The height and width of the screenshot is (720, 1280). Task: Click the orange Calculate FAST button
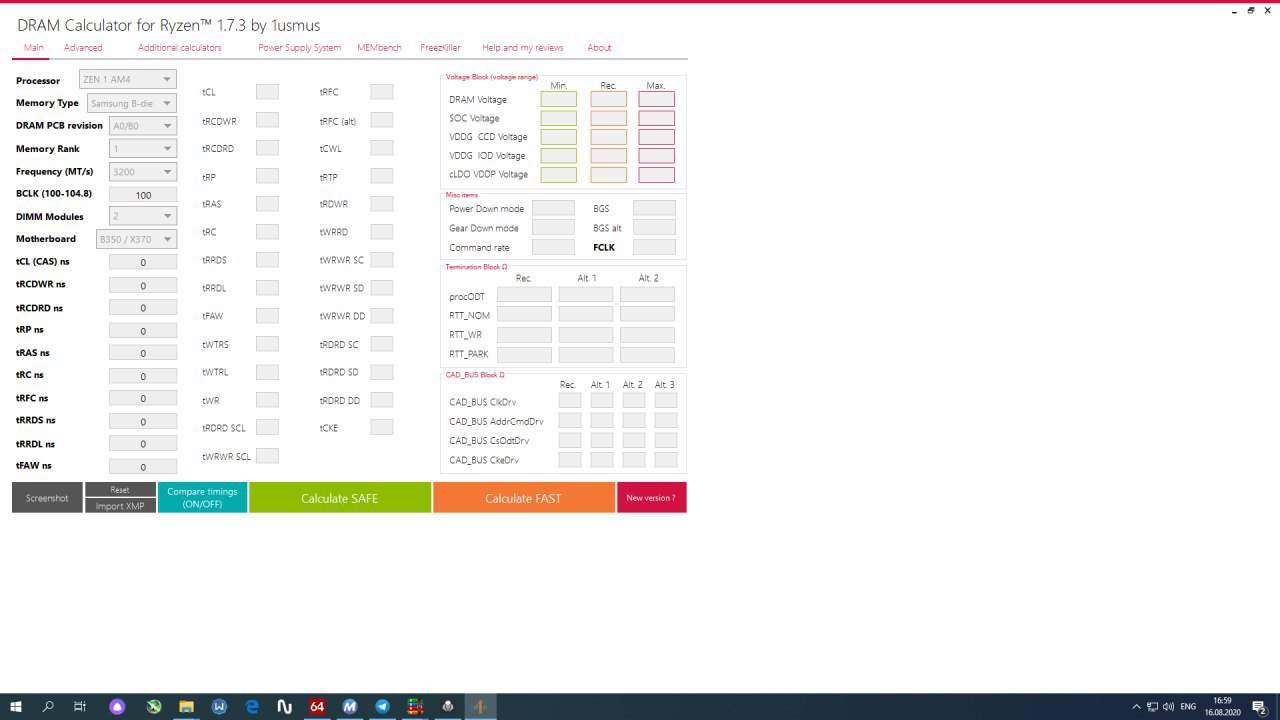(524, 498)
